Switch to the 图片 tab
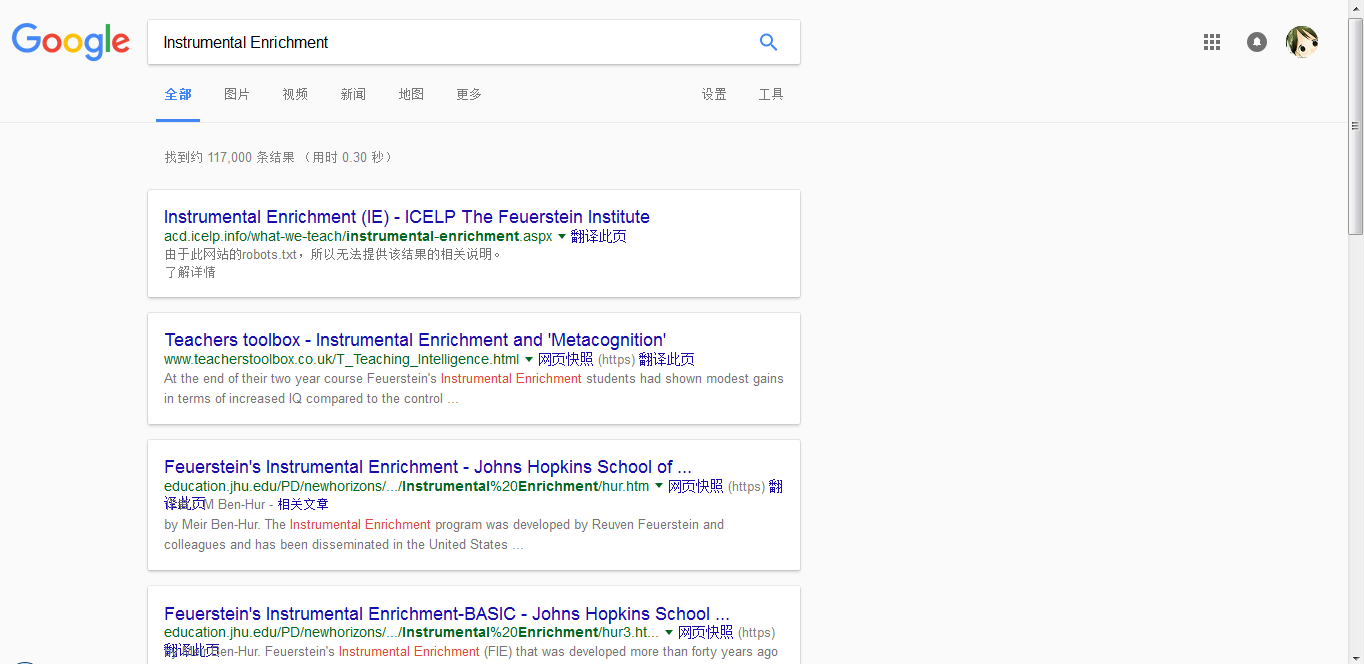The image size is (1364, 664). [237, 94]
